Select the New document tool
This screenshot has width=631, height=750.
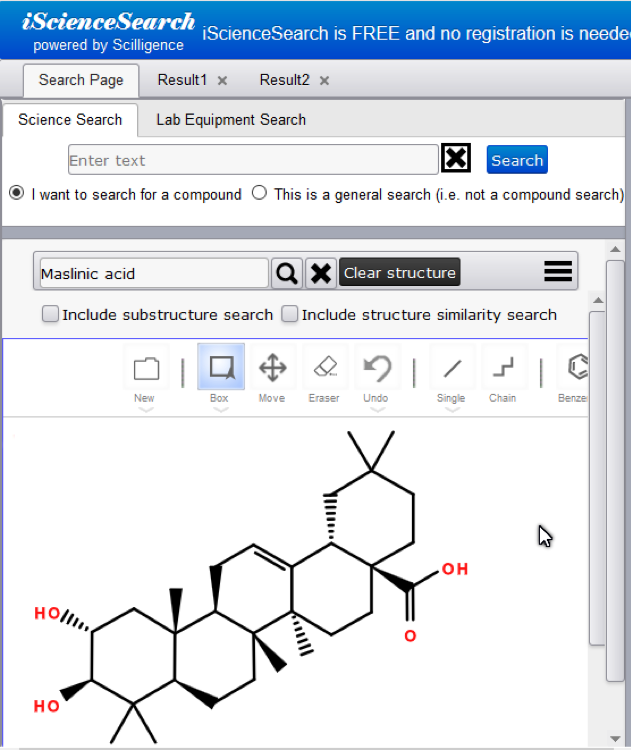tap(146, 368)
